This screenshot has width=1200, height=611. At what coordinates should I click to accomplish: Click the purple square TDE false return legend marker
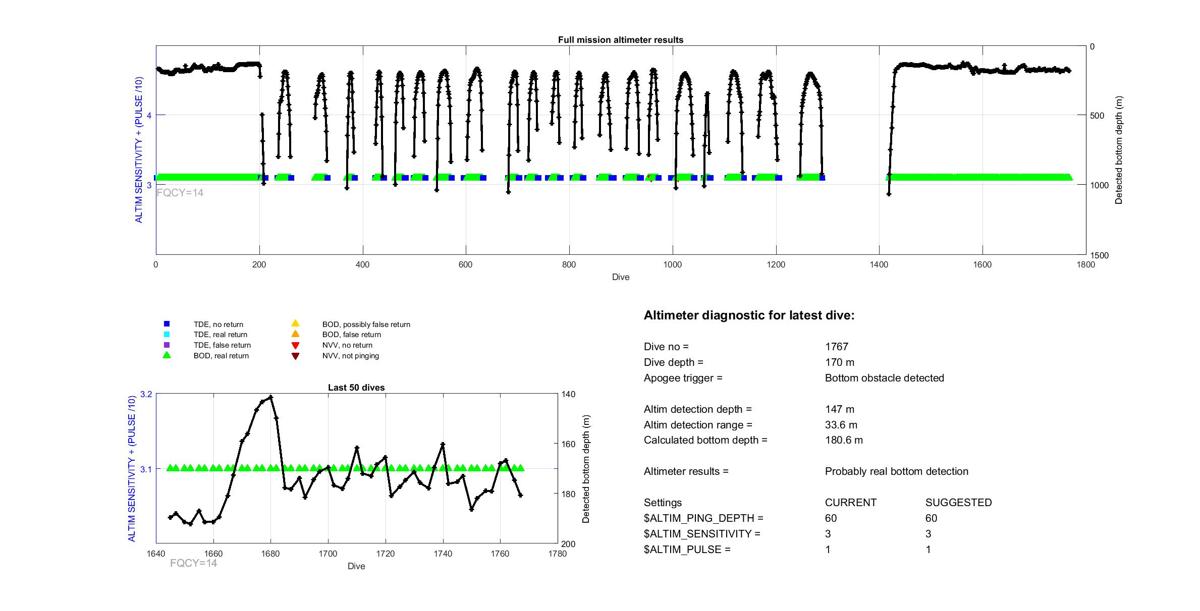(x=167, y=345)
